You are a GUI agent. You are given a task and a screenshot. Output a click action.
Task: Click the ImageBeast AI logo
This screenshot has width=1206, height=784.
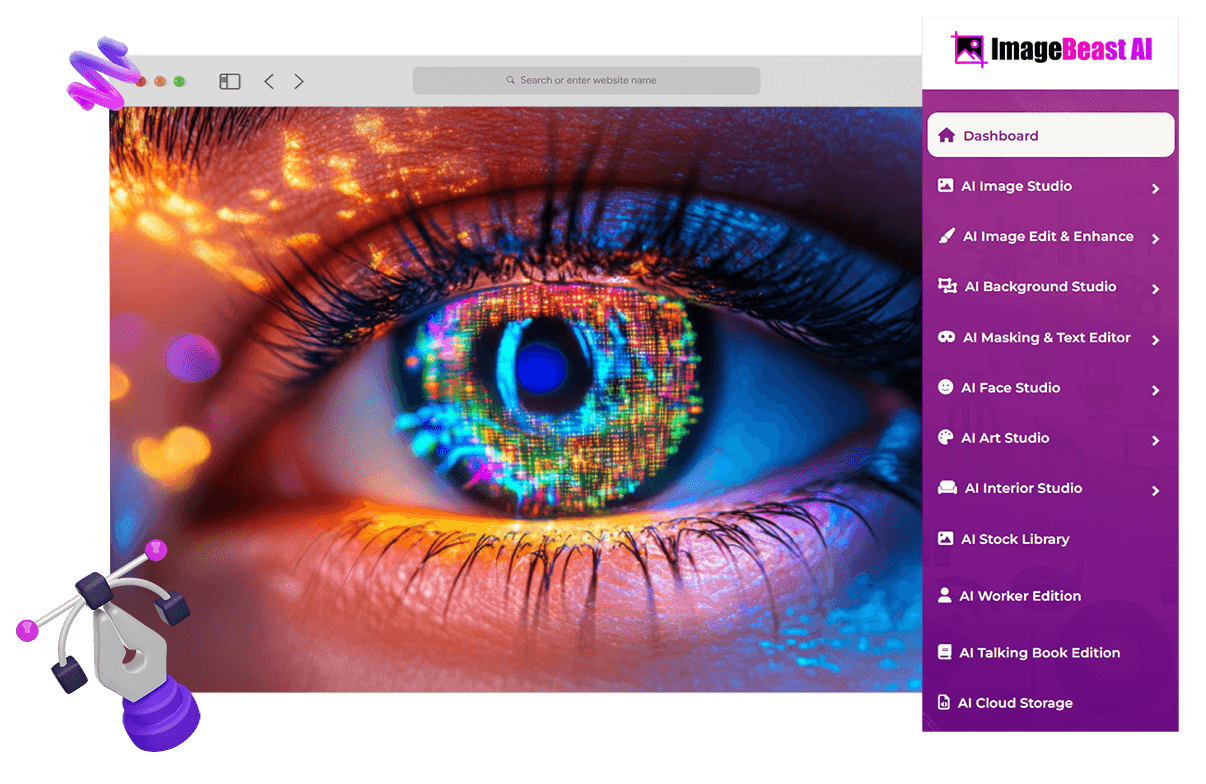click(x=1051, y=50)
